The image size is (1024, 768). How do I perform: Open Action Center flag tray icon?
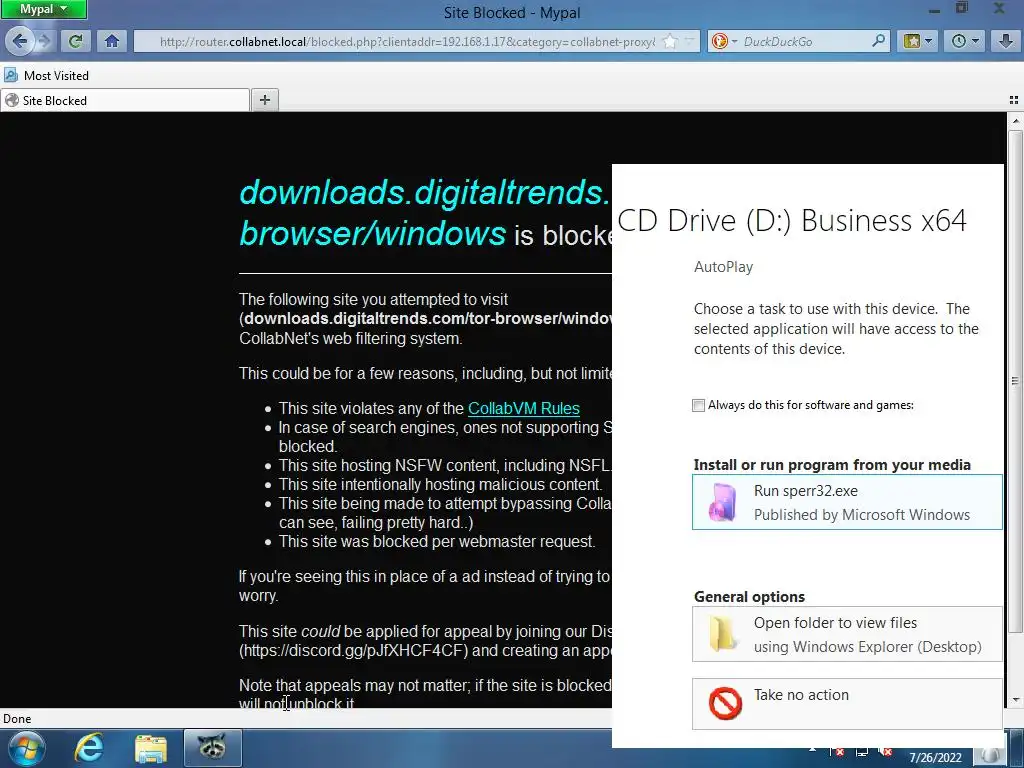837,752
